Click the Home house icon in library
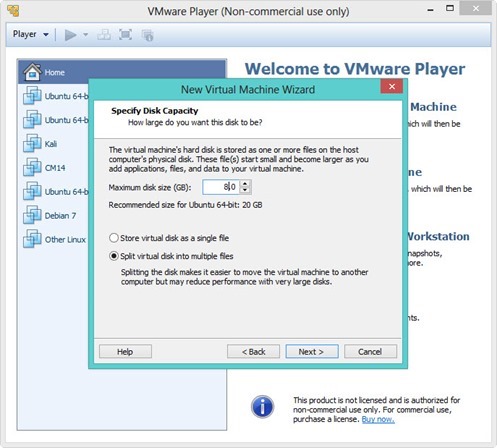The height and width of the screenshot is (448, 497). 32,72
